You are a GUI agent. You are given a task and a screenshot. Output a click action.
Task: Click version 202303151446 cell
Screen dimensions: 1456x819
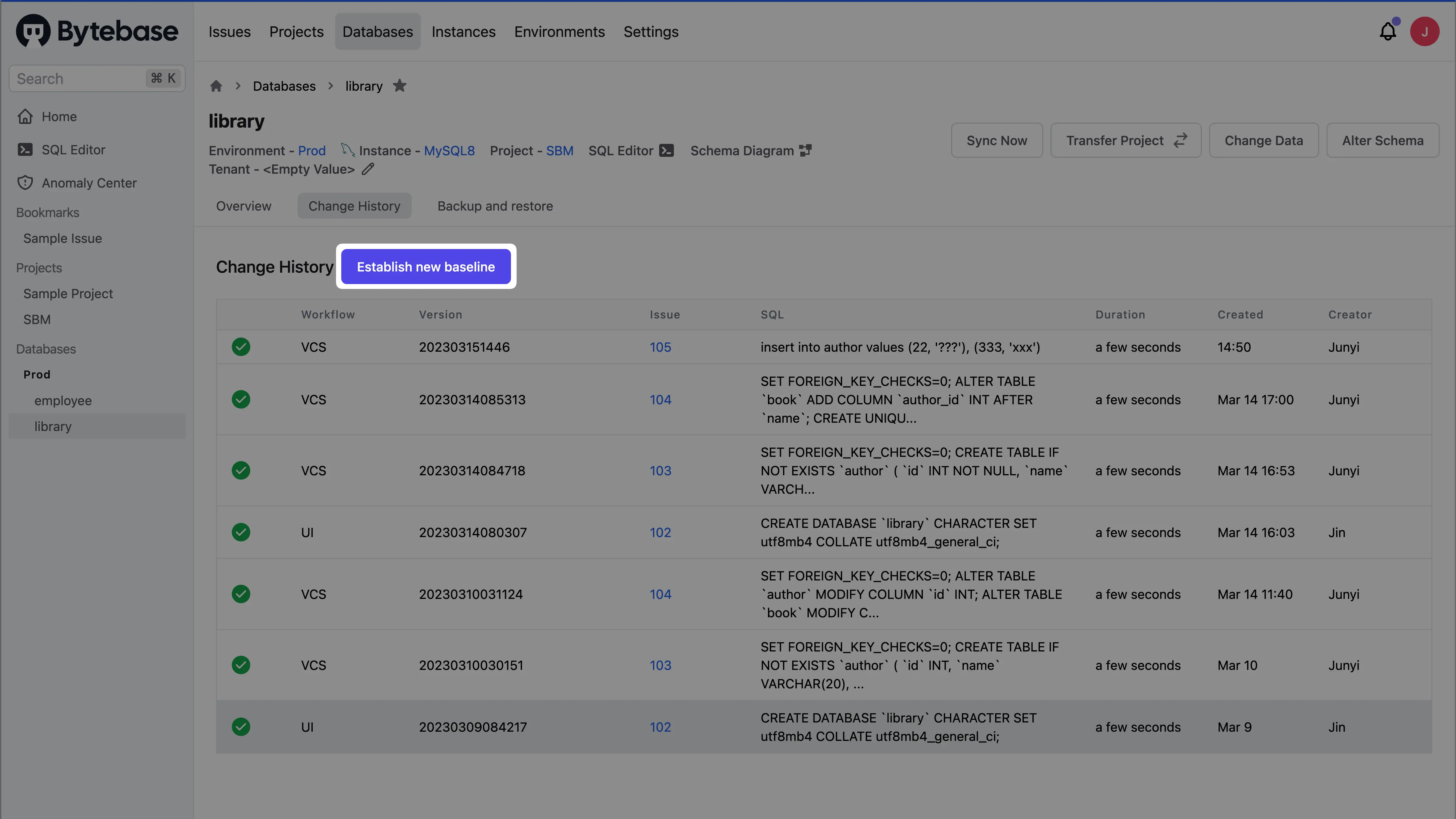tap(464, 347)
